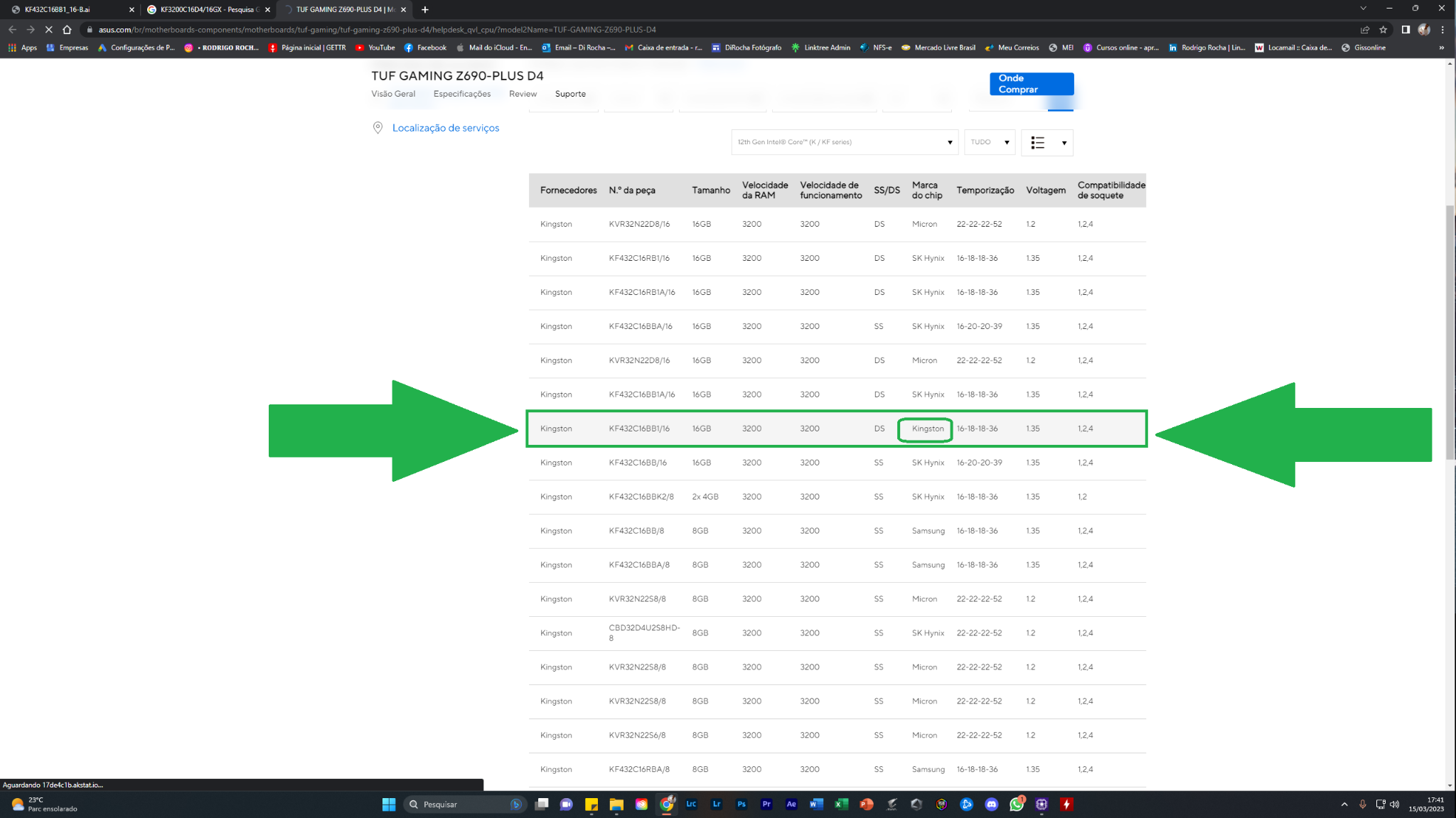
Task: Select the KVR32N22S6/8 part number cell
Action: [x=637, y=735]
